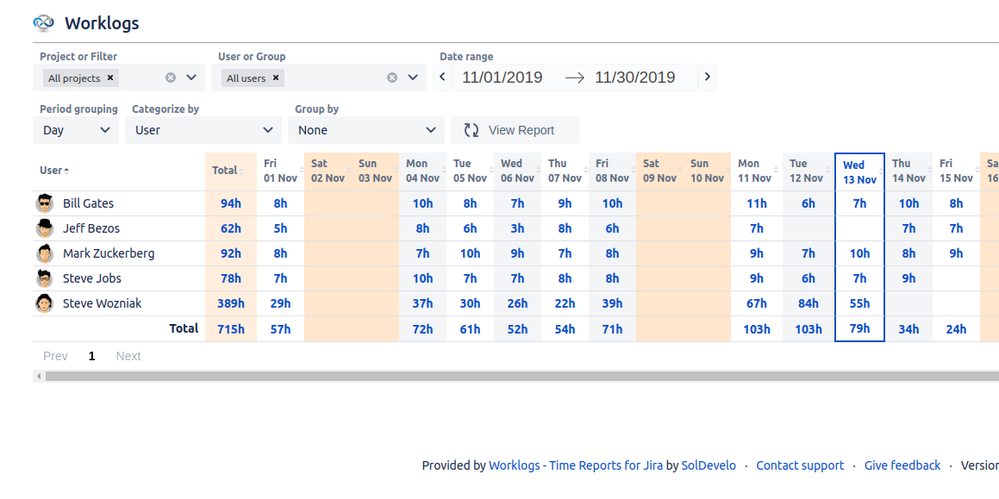Image resolution: width=999 pixels, height=499 pixels.
Task: Click Steve Wozniak avatar
Action: (x=43, y=303)
